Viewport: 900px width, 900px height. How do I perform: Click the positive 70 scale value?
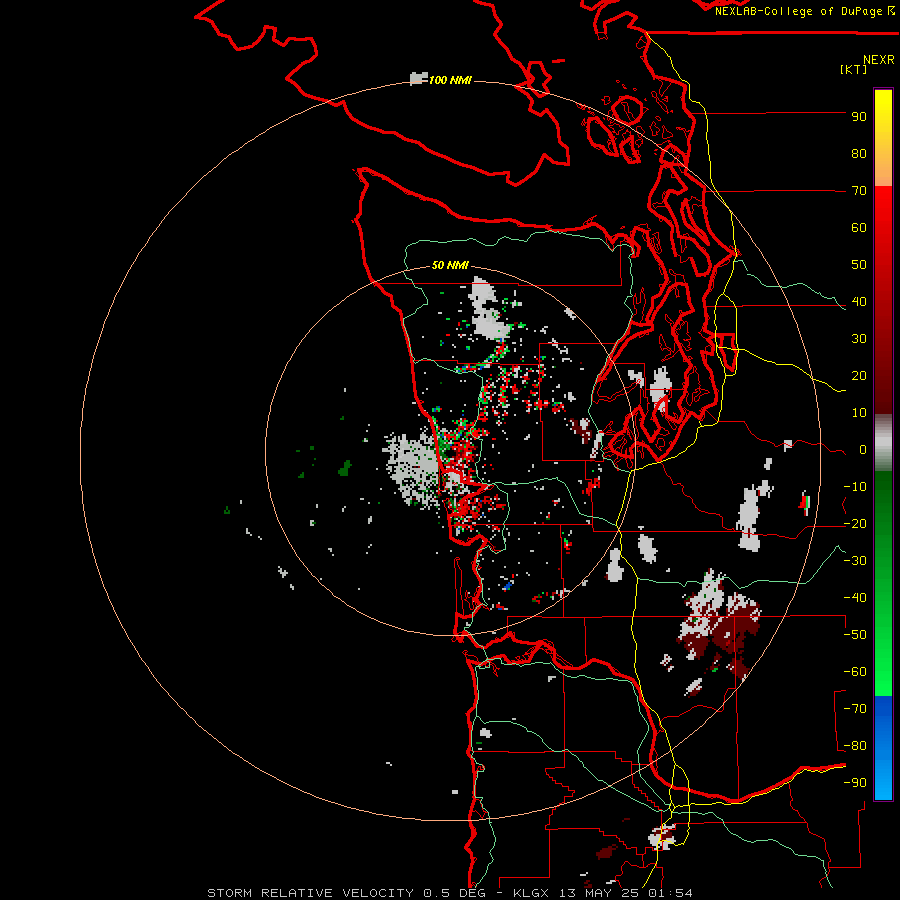pos(859,191)
